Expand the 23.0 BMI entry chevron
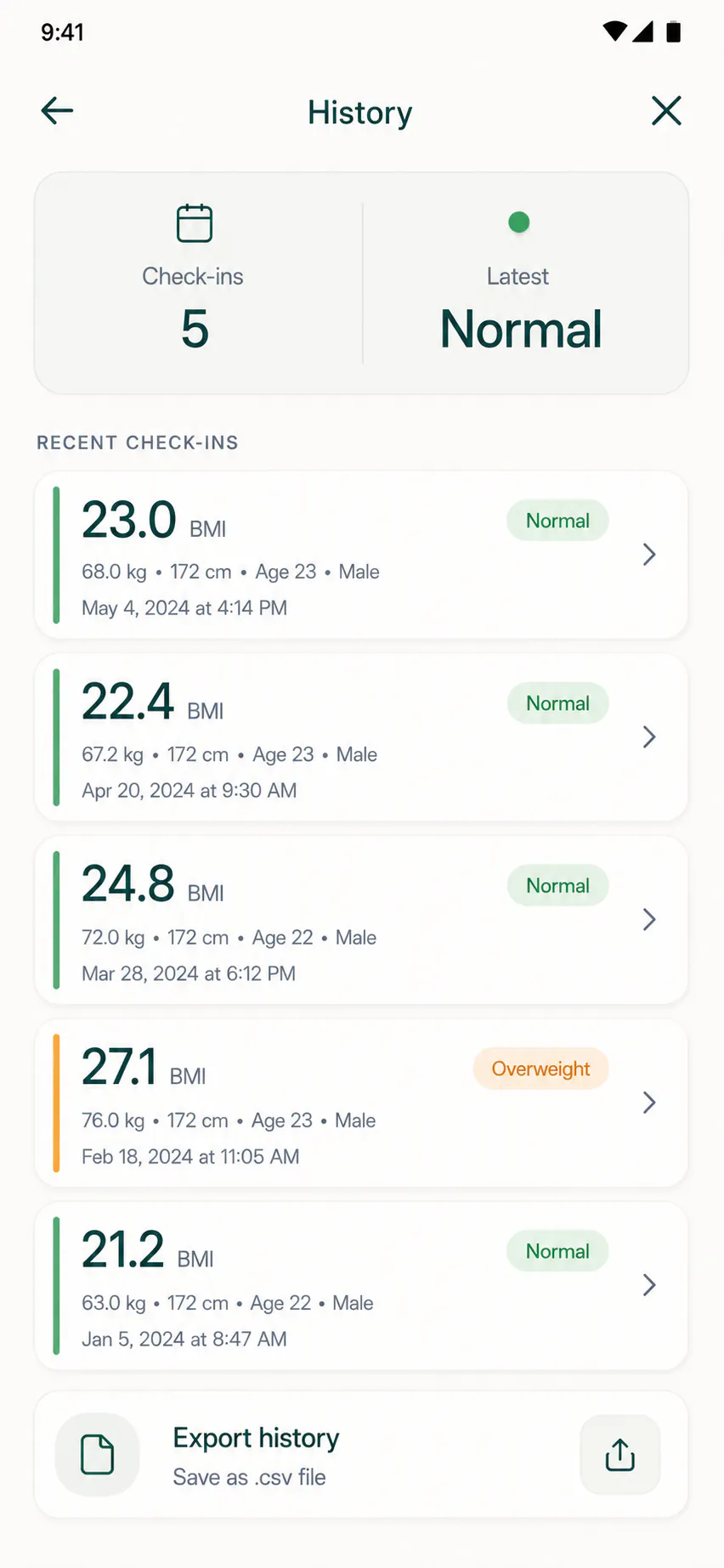 click(649, 555)
